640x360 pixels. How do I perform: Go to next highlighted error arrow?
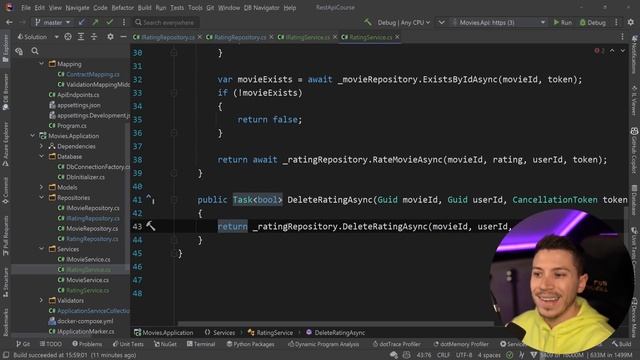(x=622, y=51)
